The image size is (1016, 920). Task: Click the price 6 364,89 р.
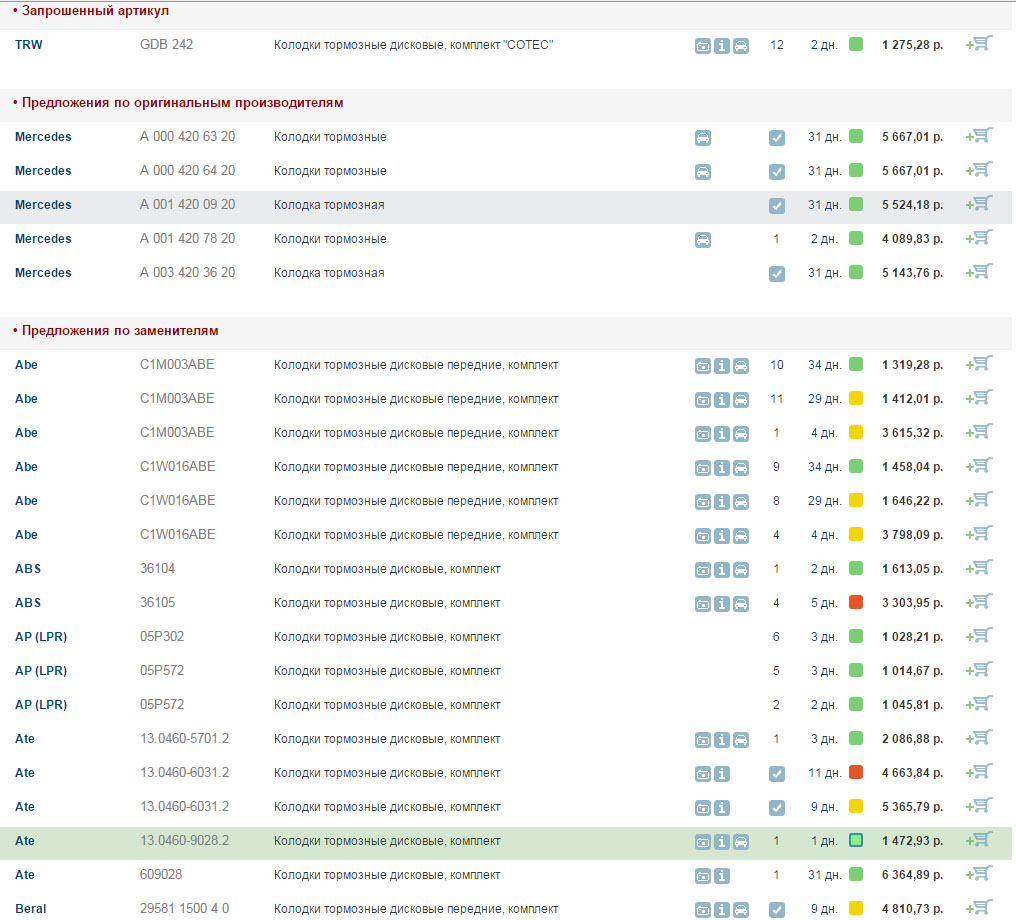[x=912, y=875]
